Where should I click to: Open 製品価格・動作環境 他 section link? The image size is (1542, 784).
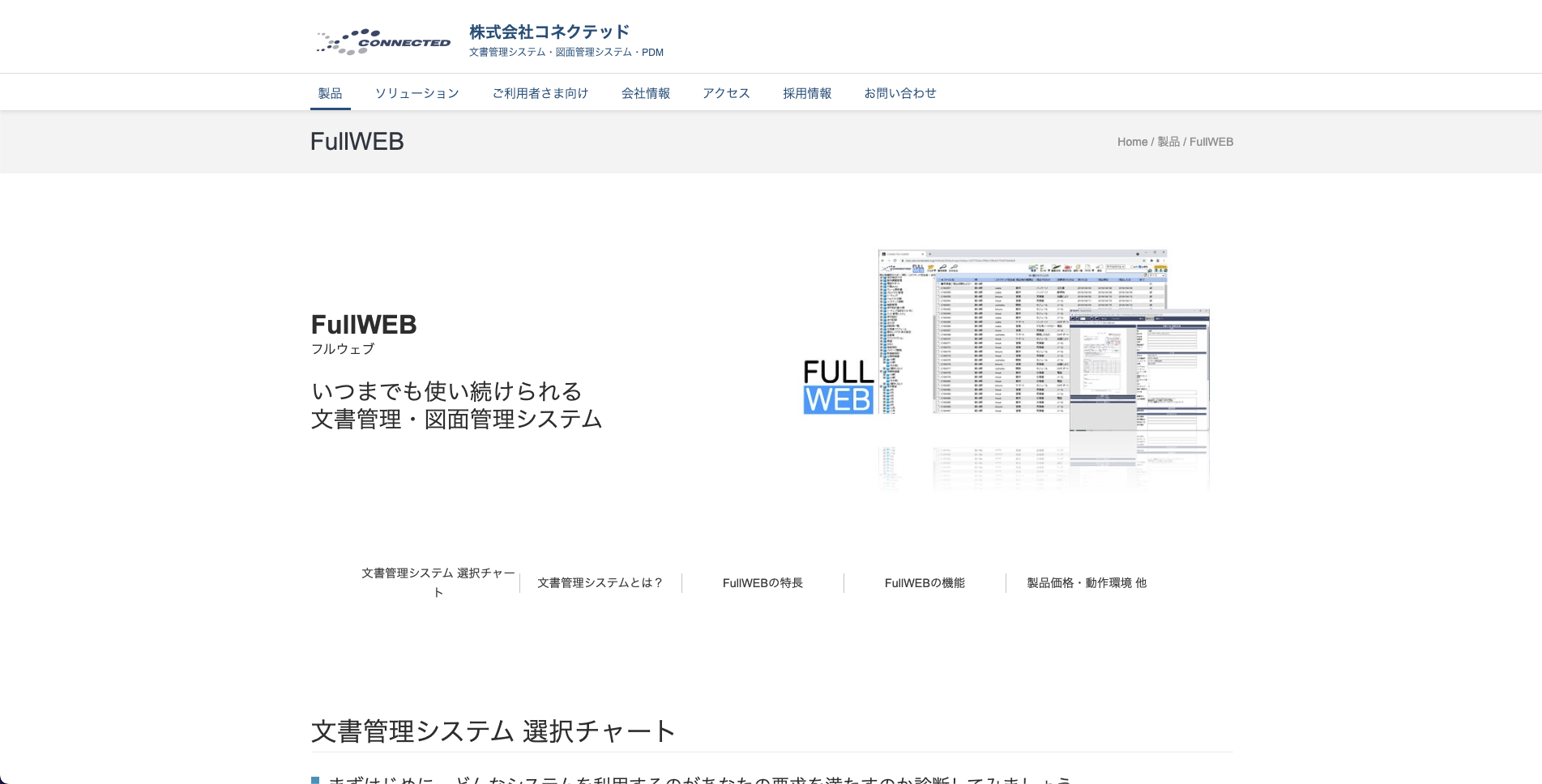1087,583
